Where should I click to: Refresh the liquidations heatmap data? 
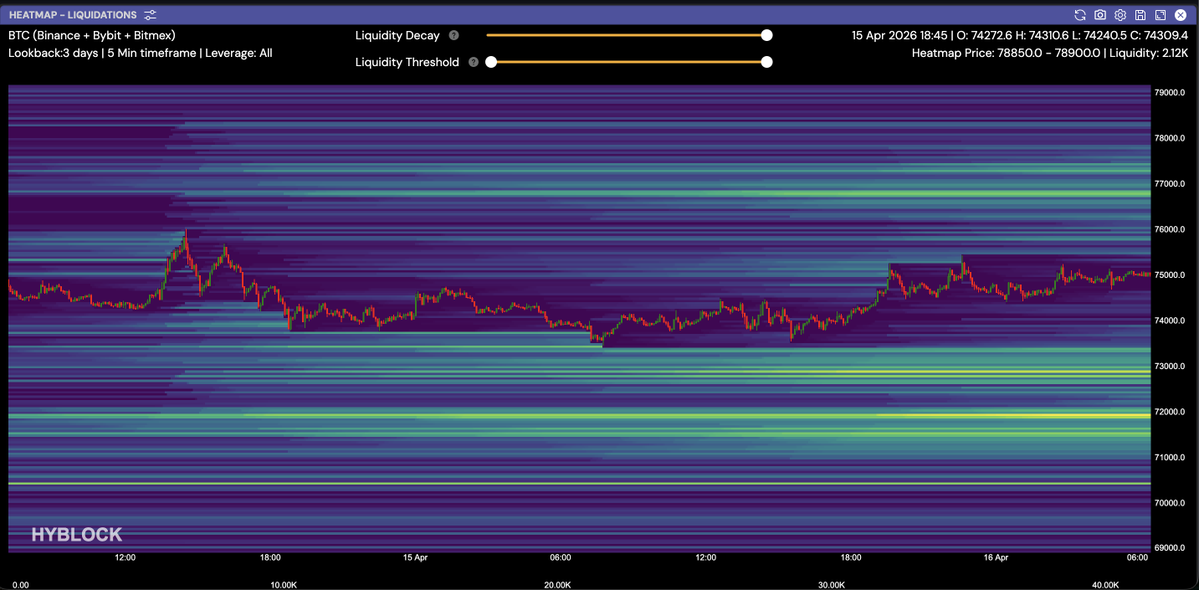1080,15
